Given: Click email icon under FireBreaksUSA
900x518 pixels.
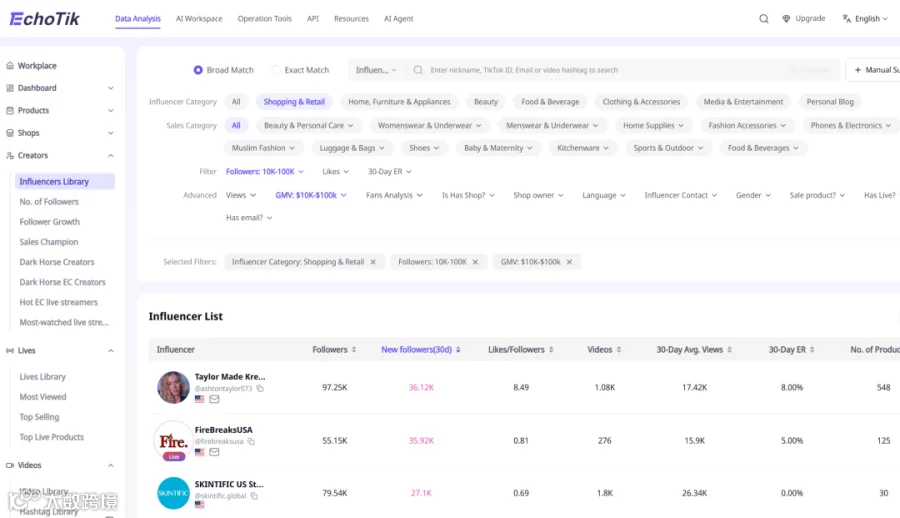Looking at the screenshot, I should pyautogui.click(x=214, y=452).
